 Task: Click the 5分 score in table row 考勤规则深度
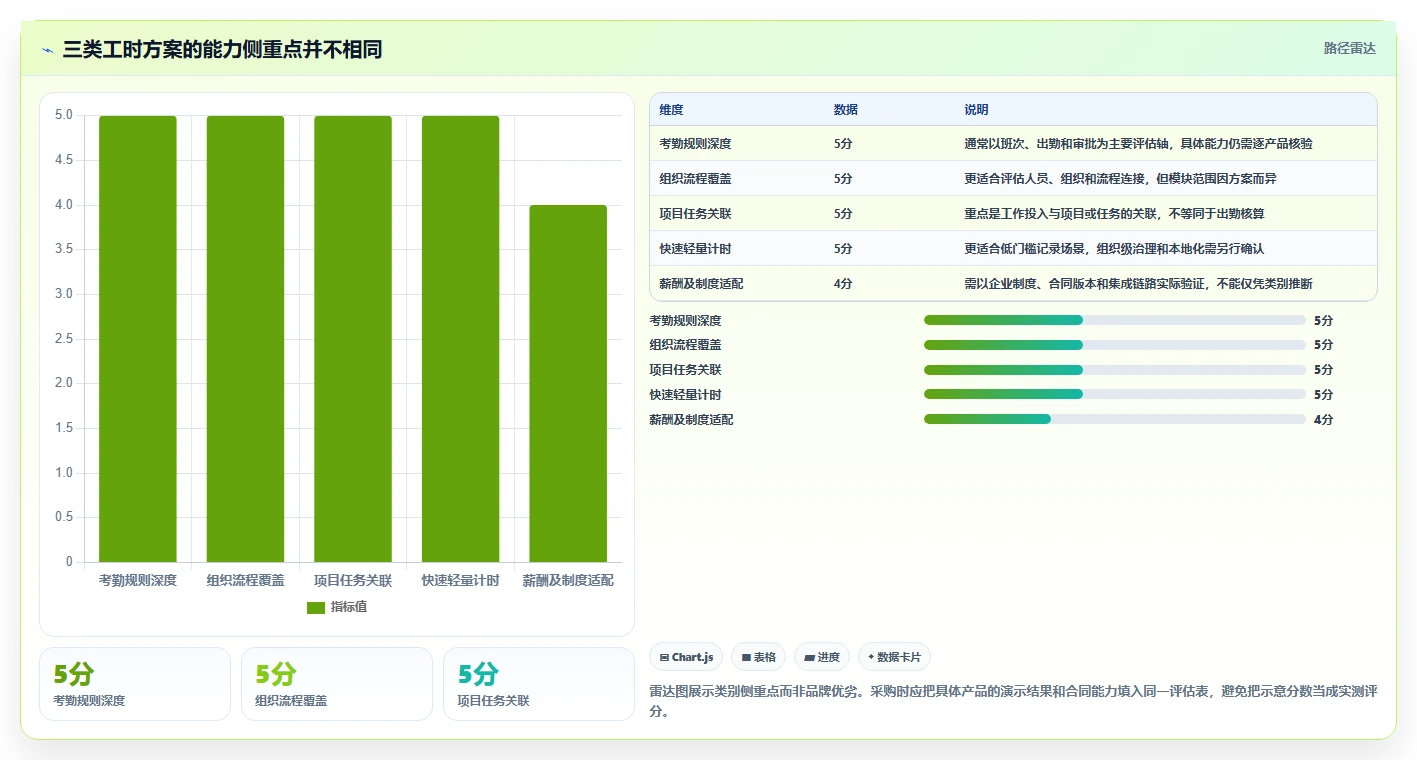coord(843,144)
